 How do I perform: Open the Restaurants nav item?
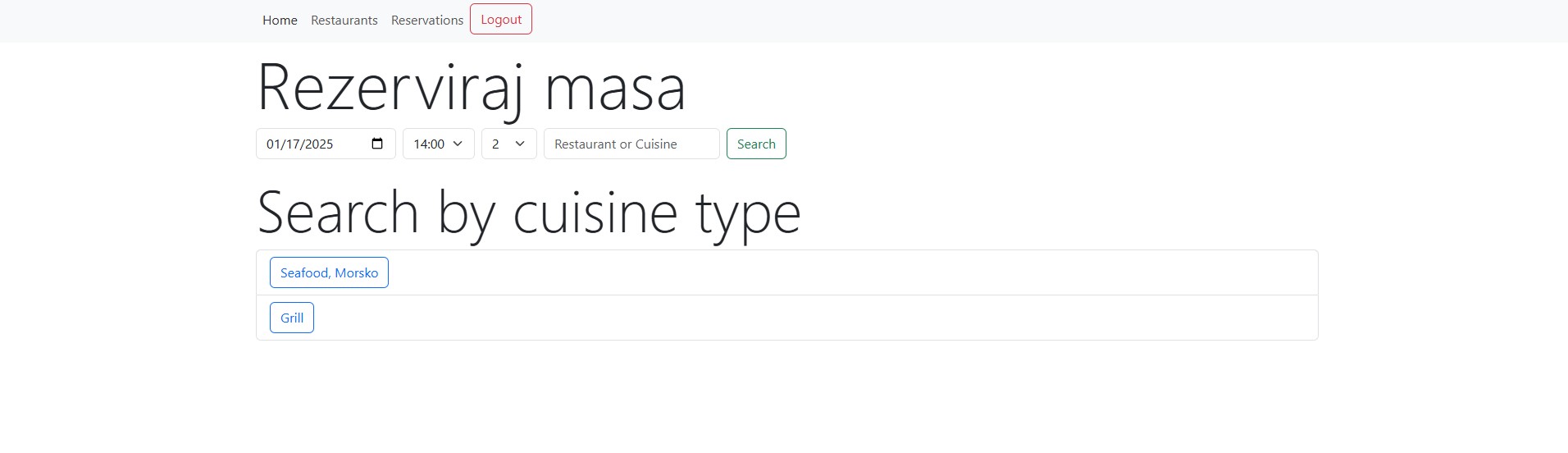coord(344,20)
